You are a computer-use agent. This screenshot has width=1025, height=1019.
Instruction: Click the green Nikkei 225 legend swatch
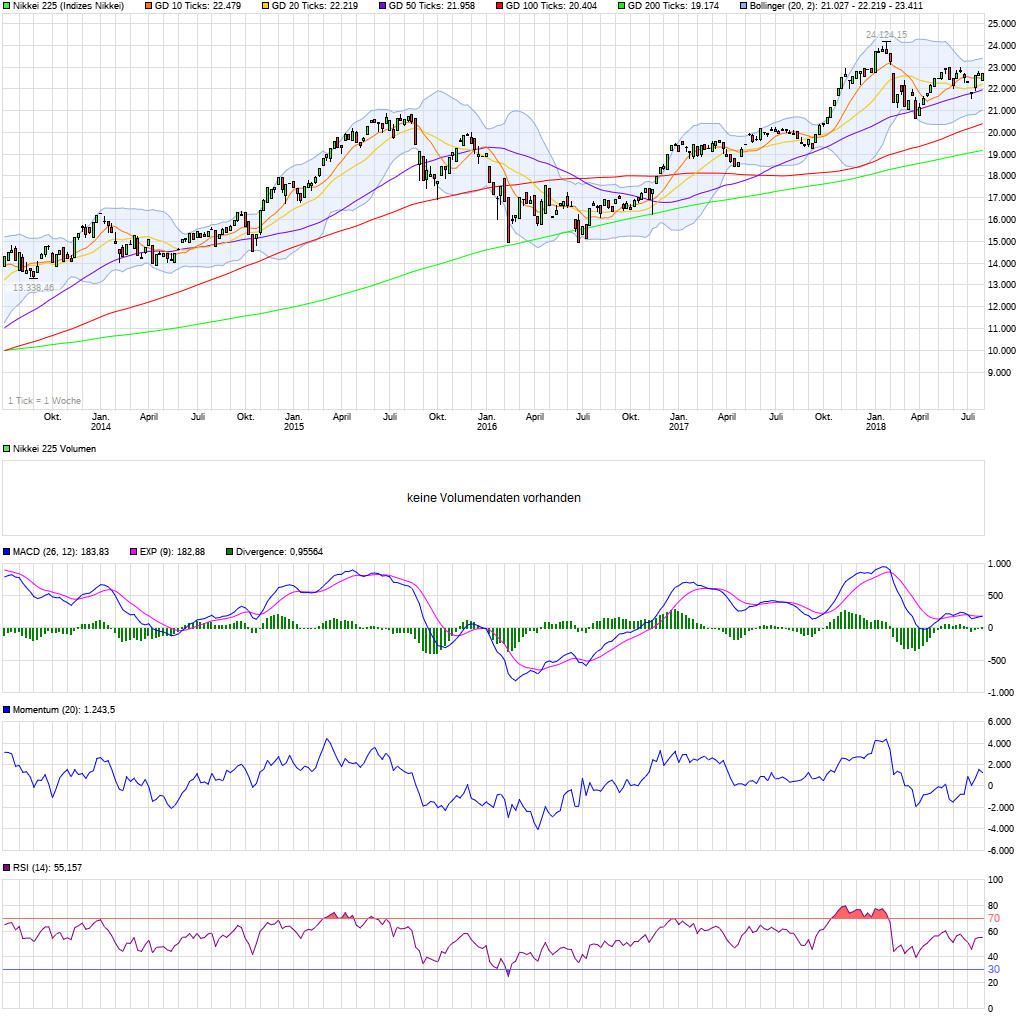[x=7, y=6]
